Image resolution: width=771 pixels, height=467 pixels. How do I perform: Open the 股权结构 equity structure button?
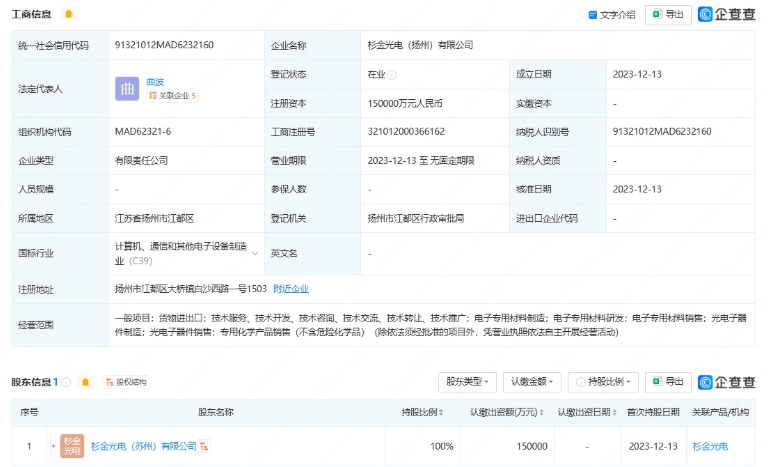(126, 382)
